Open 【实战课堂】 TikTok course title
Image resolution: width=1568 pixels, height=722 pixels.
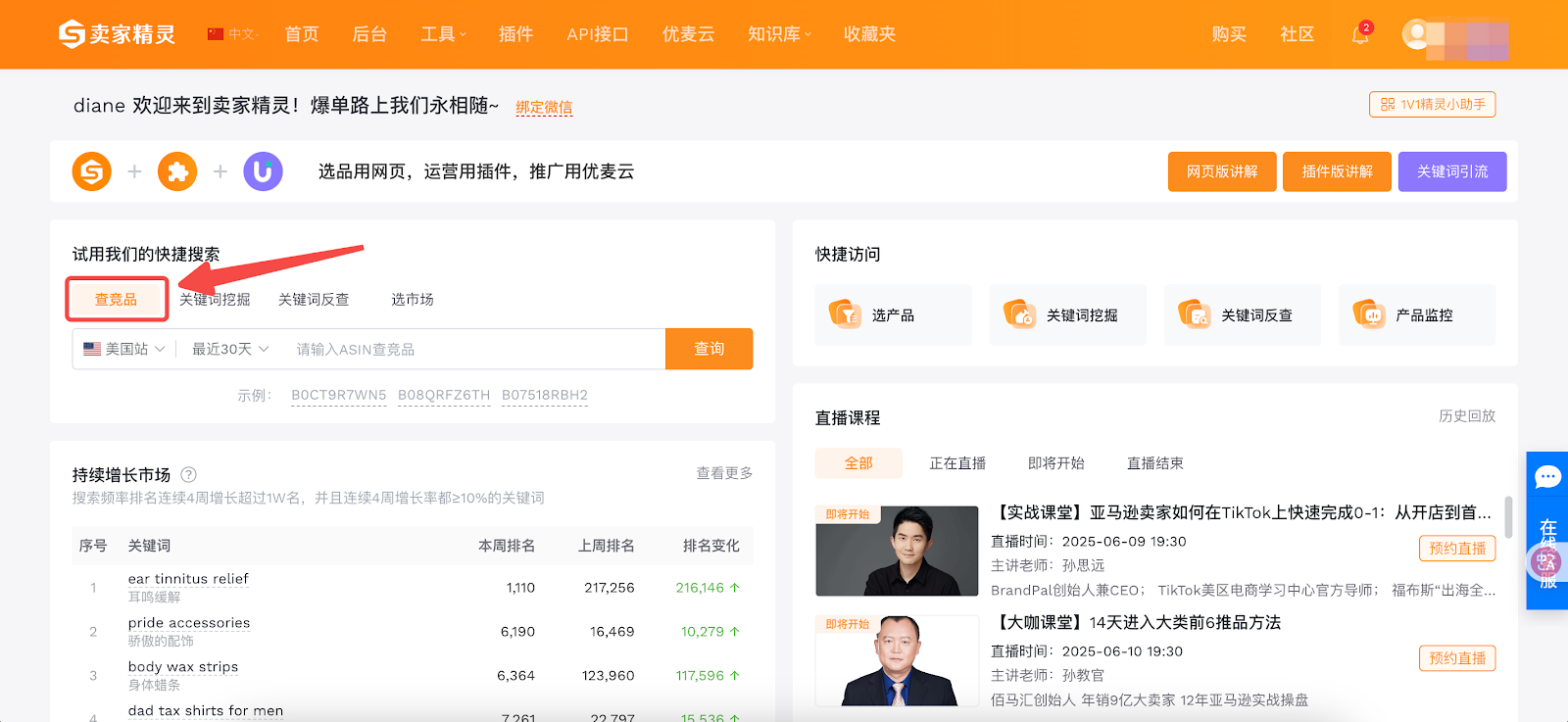(x=1241, y=512)
